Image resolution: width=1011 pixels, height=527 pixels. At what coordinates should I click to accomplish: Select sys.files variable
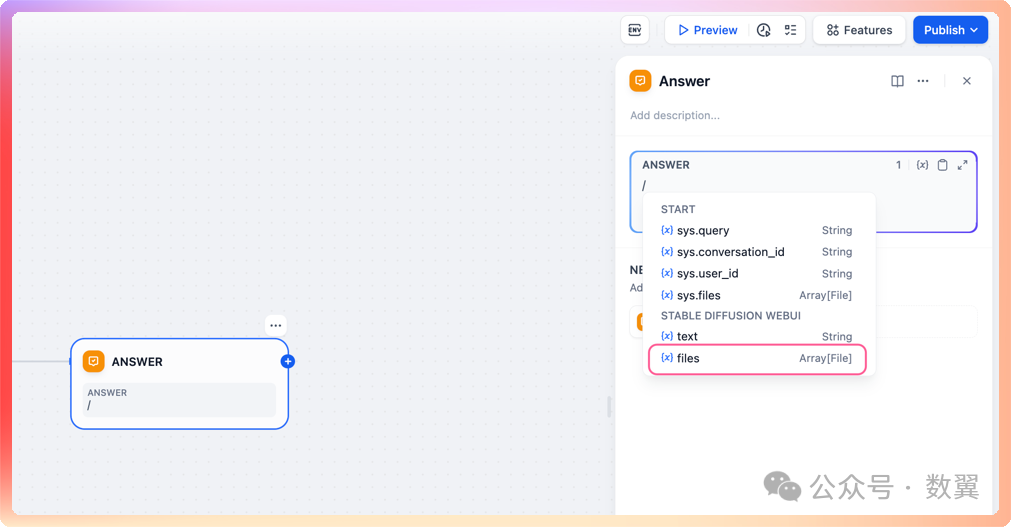tap(757, 295)
